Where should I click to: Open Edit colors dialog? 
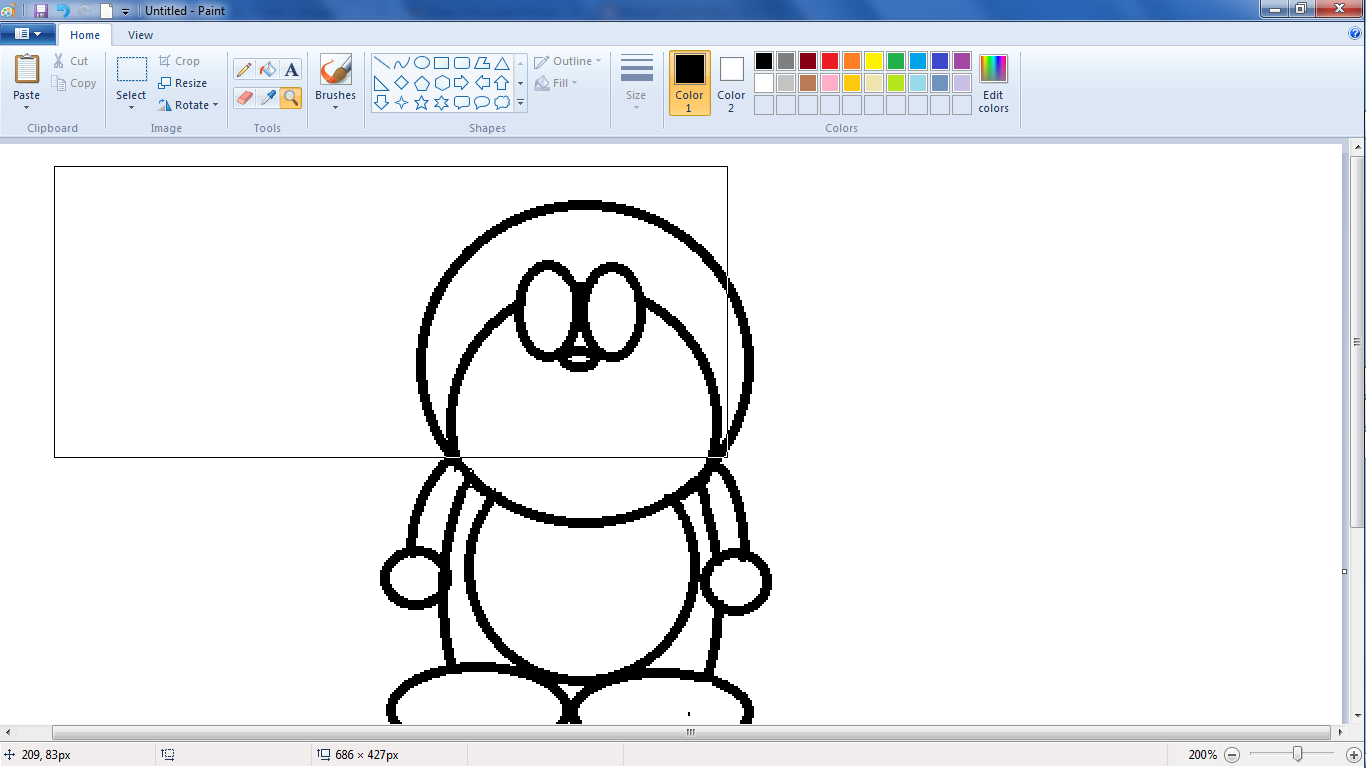tap(993, 83)
